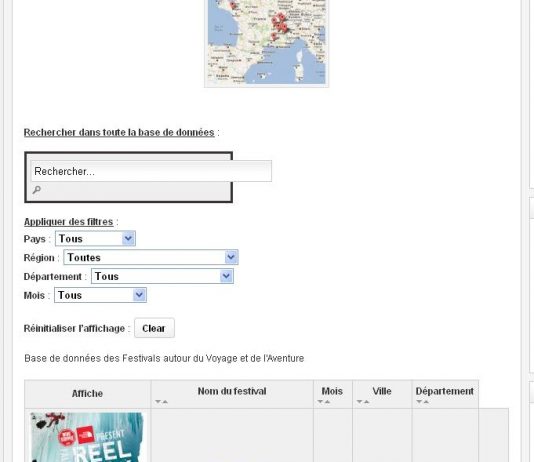Sort Nom du festival descending arrow
This screenshot has width=534, height=462.
(158, 402)
